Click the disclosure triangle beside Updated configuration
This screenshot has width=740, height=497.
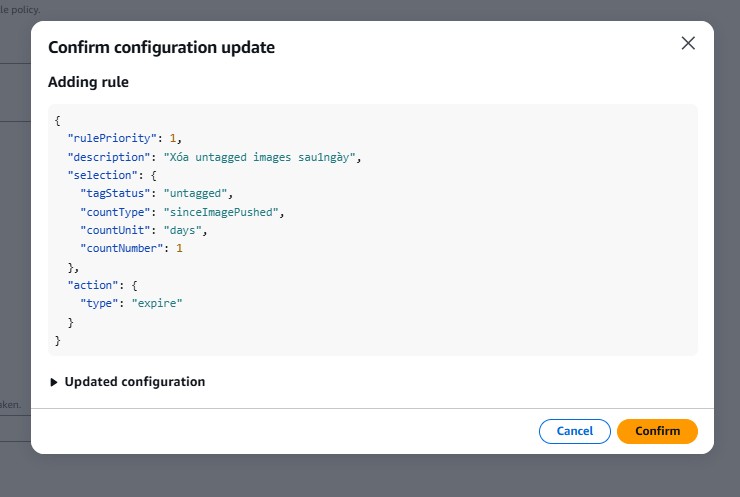(x=54, y=382)
